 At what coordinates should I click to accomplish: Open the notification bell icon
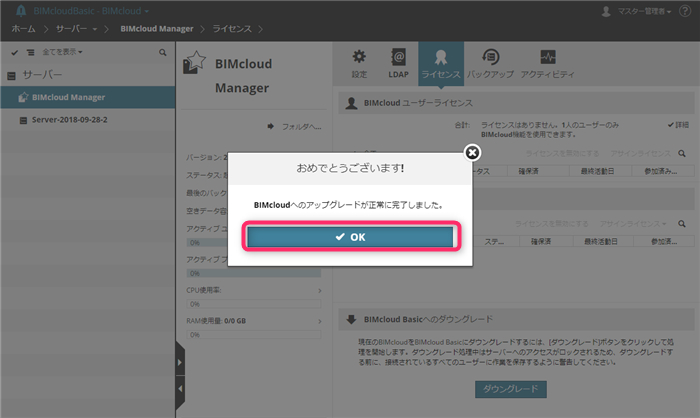coord(21,11)
